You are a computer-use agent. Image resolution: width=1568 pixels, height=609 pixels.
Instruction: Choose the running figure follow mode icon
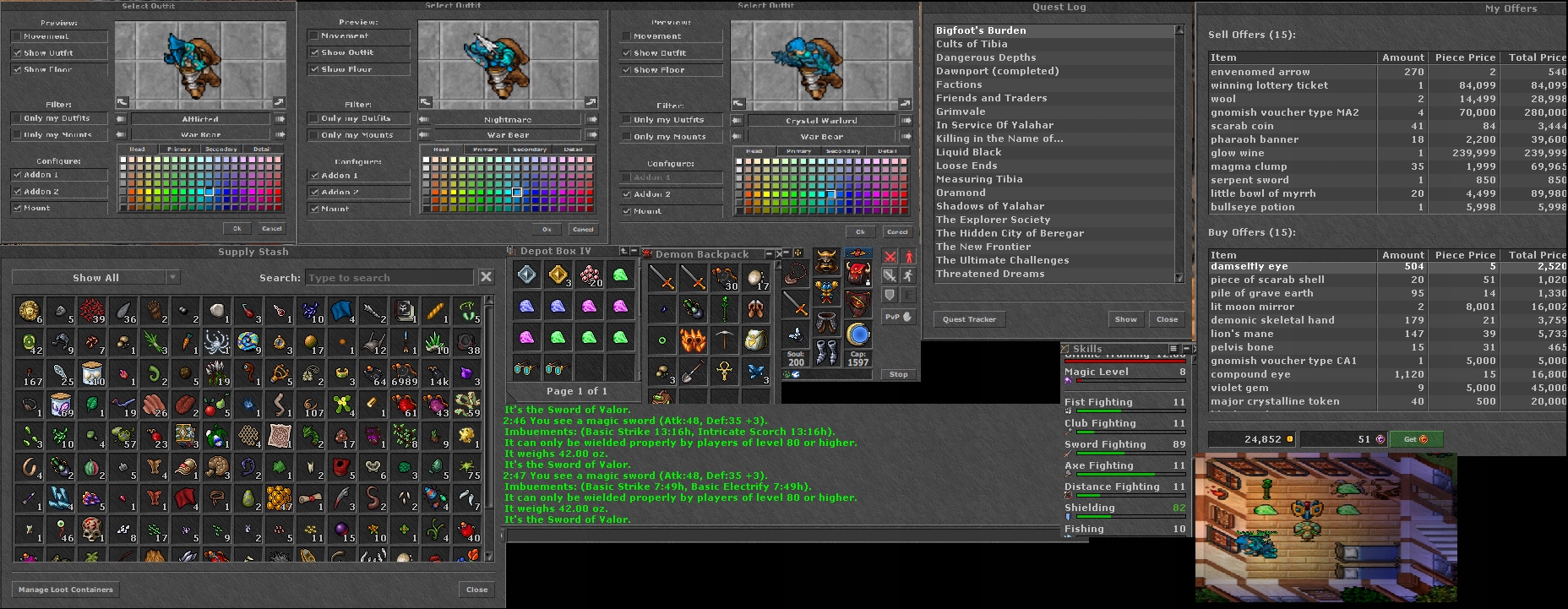tap(908, 275)
